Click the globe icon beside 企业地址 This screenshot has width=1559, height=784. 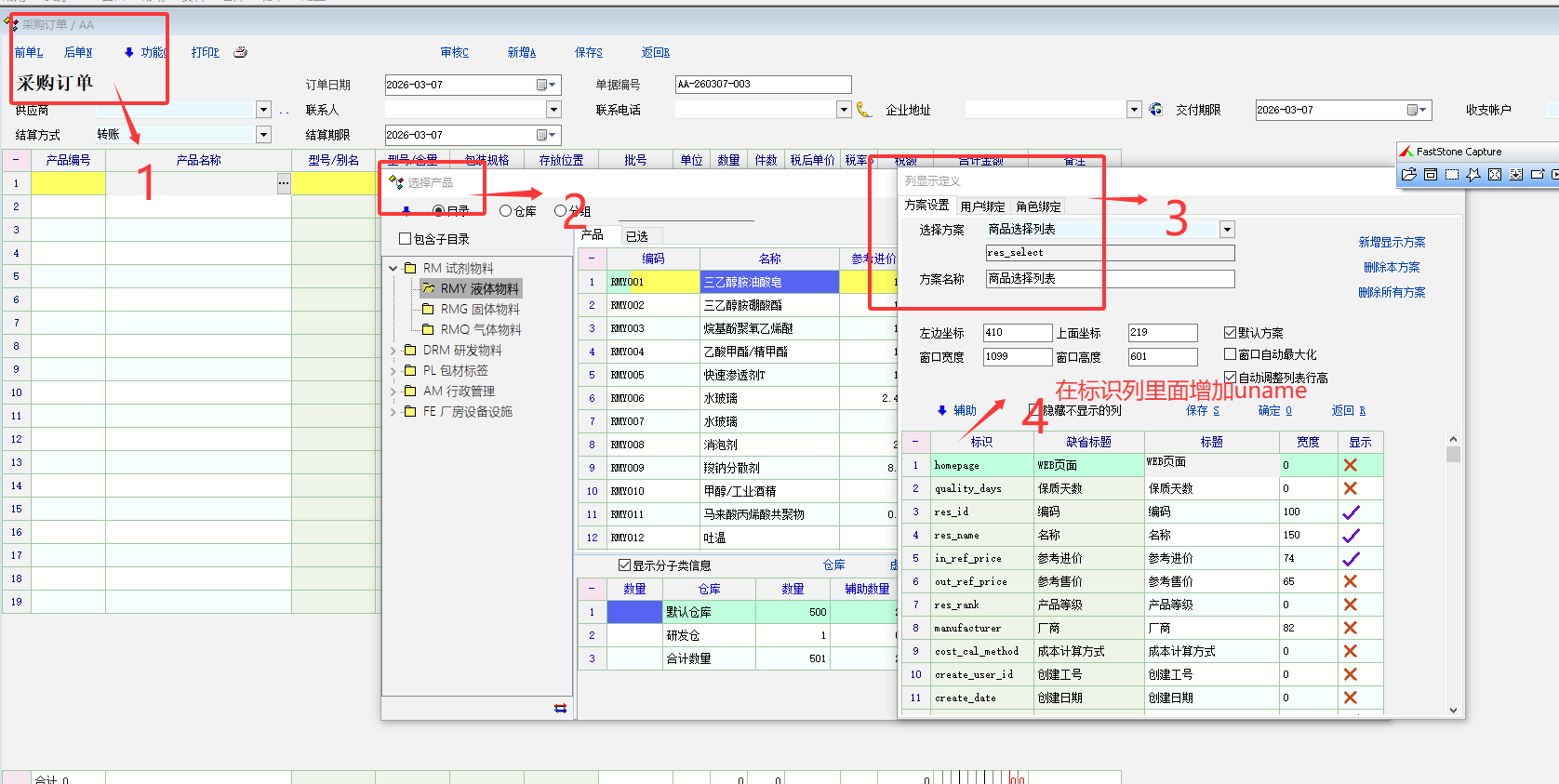1155,110
